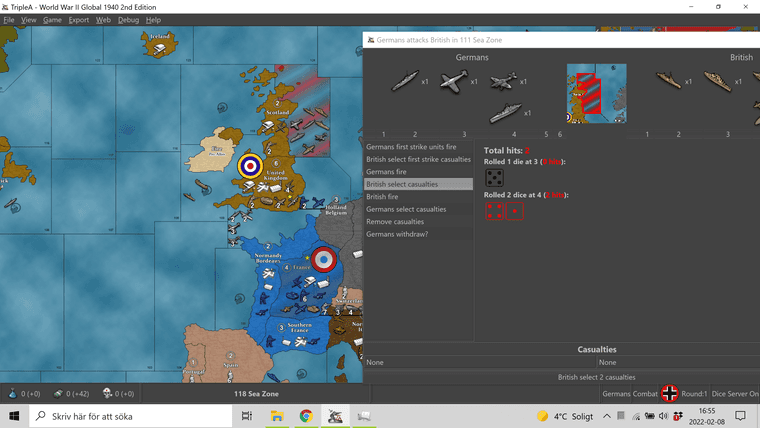Click the German fighter plane unit icon
The height and width of the screenshot is (428, 760).
(x=454, y=80)
